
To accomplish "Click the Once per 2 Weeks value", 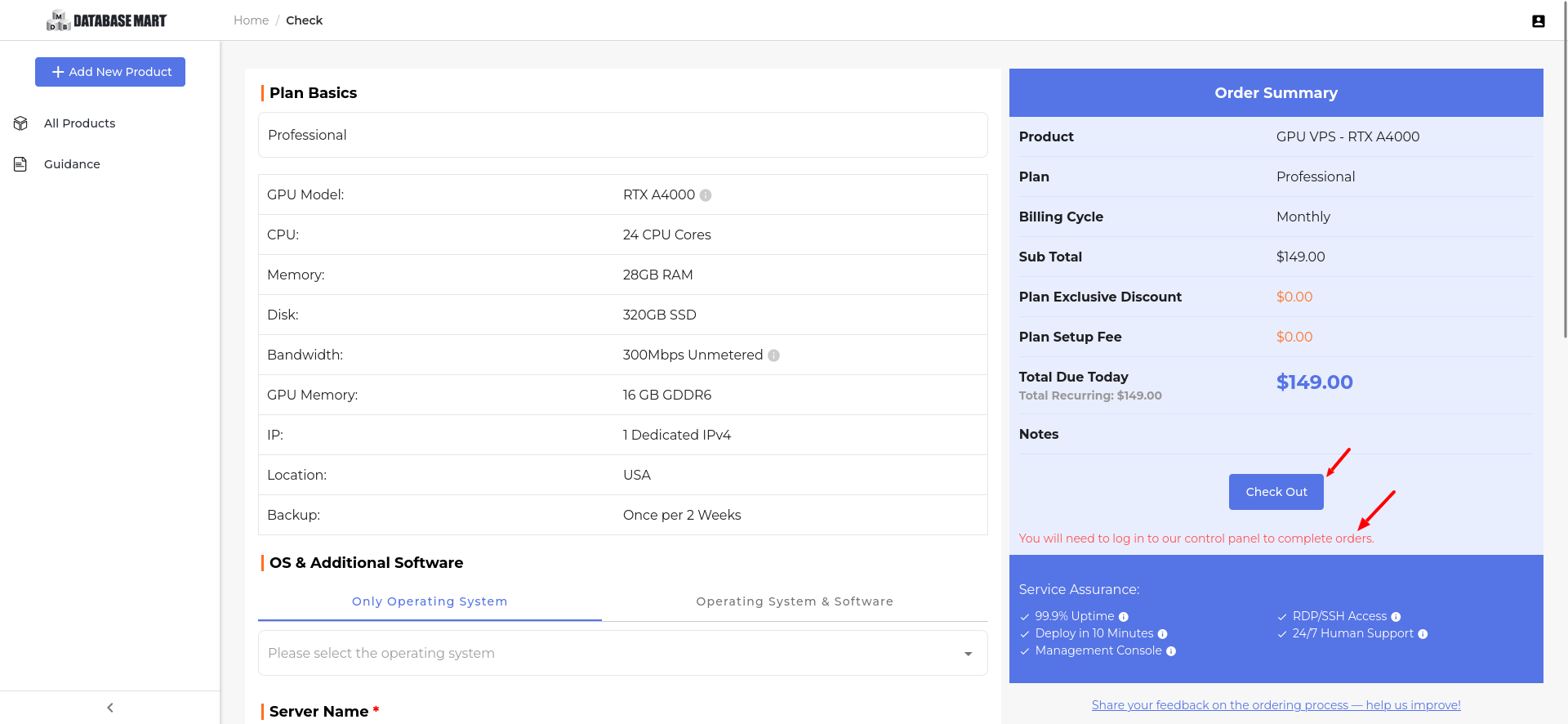I will click(682, 516).
